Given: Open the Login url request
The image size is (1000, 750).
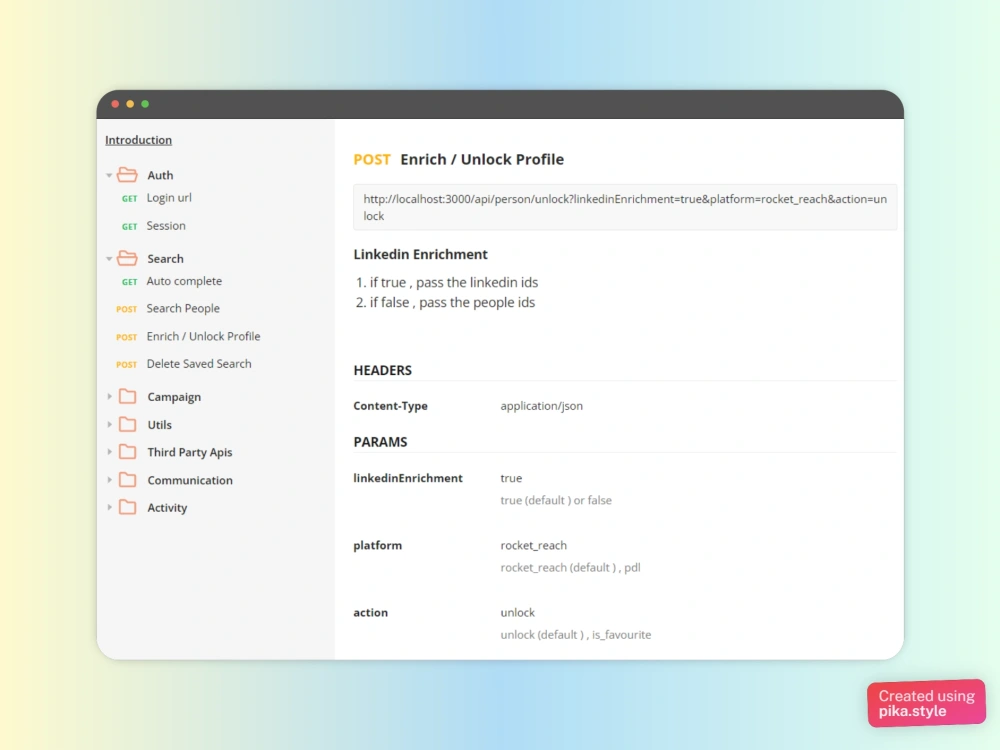Looking at the screenshot, I should tap(169, 198).
